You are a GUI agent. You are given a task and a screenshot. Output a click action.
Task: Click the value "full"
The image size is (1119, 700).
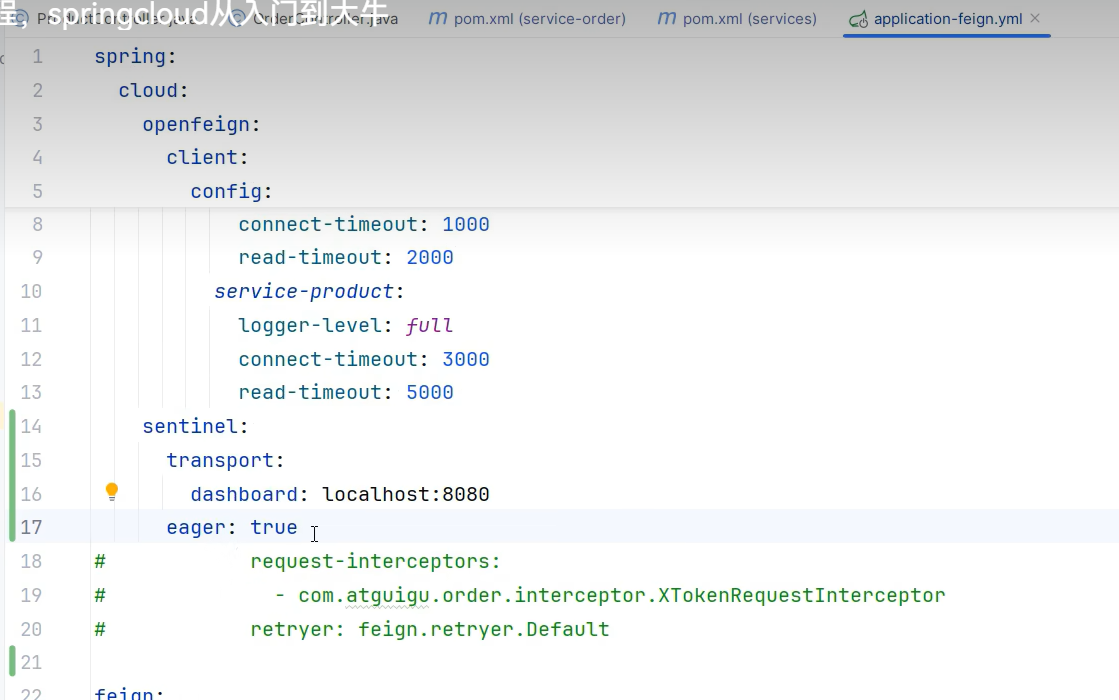tap(430, 325)
